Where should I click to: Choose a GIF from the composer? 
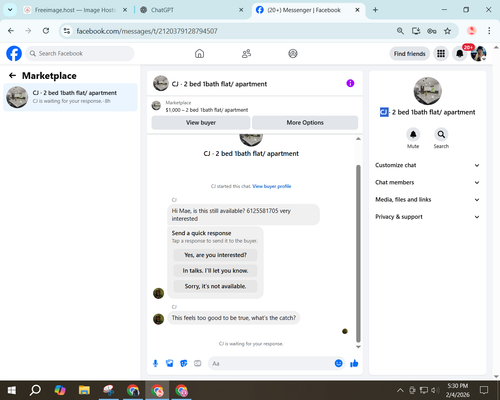pyautogui.click(x=198, y=363)
